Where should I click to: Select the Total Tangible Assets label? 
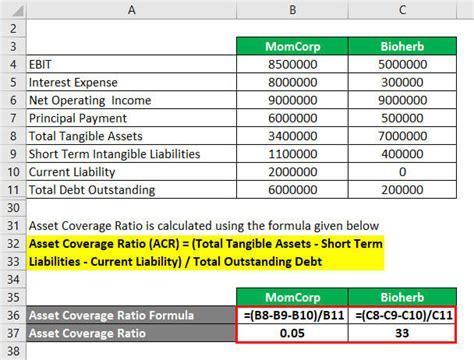tap(131, 136)
